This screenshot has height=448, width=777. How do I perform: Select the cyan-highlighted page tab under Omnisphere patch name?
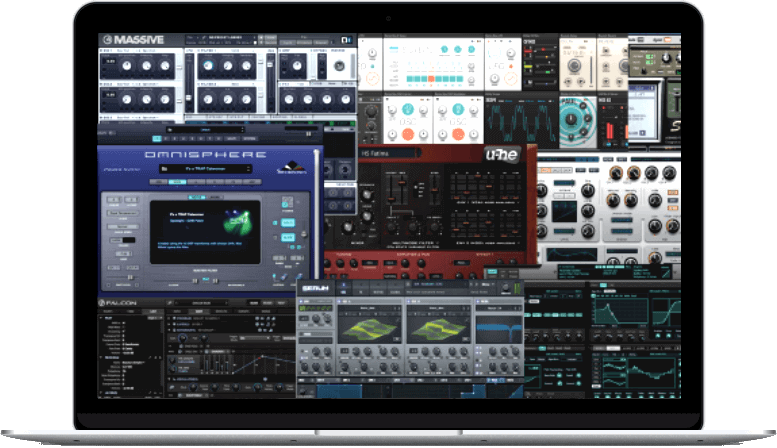(177, 182)
